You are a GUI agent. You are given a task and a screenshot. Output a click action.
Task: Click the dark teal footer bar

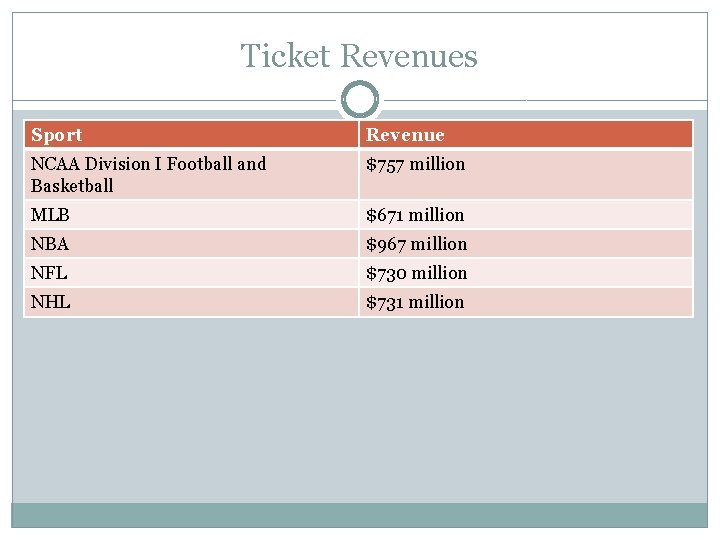360,514
